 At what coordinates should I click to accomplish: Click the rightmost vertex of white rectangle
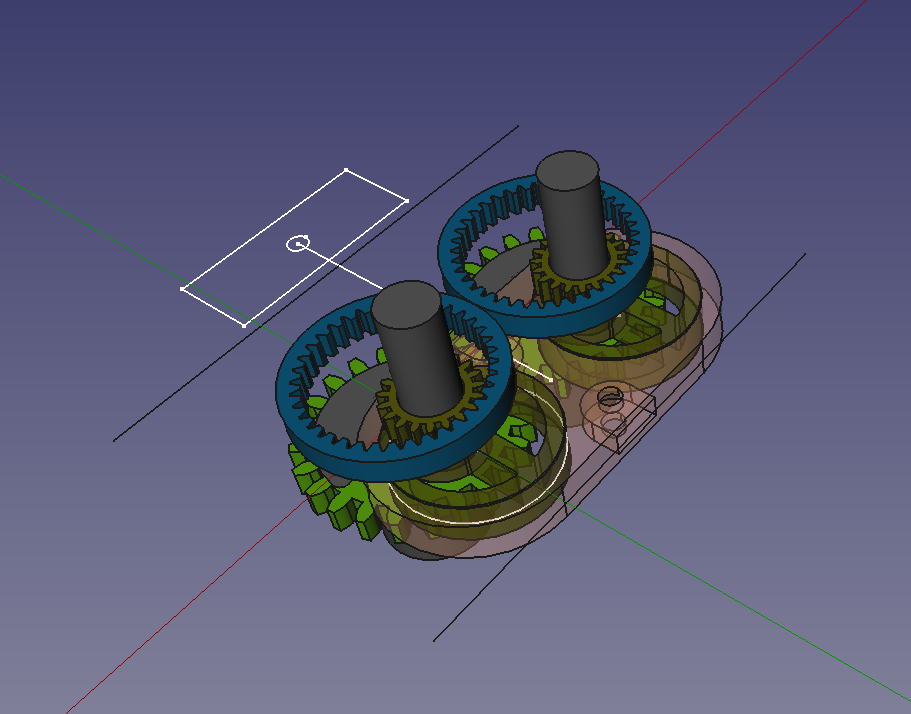point(407,201)
